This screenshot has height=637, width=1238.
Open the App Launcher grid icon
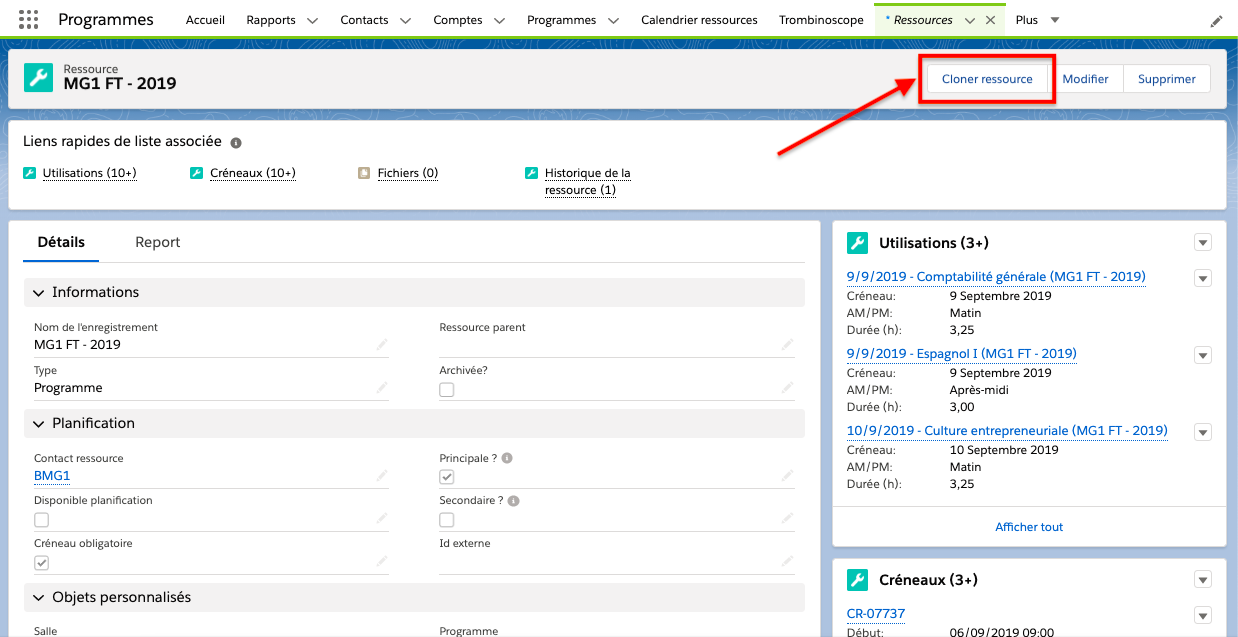tap(29, 20)
